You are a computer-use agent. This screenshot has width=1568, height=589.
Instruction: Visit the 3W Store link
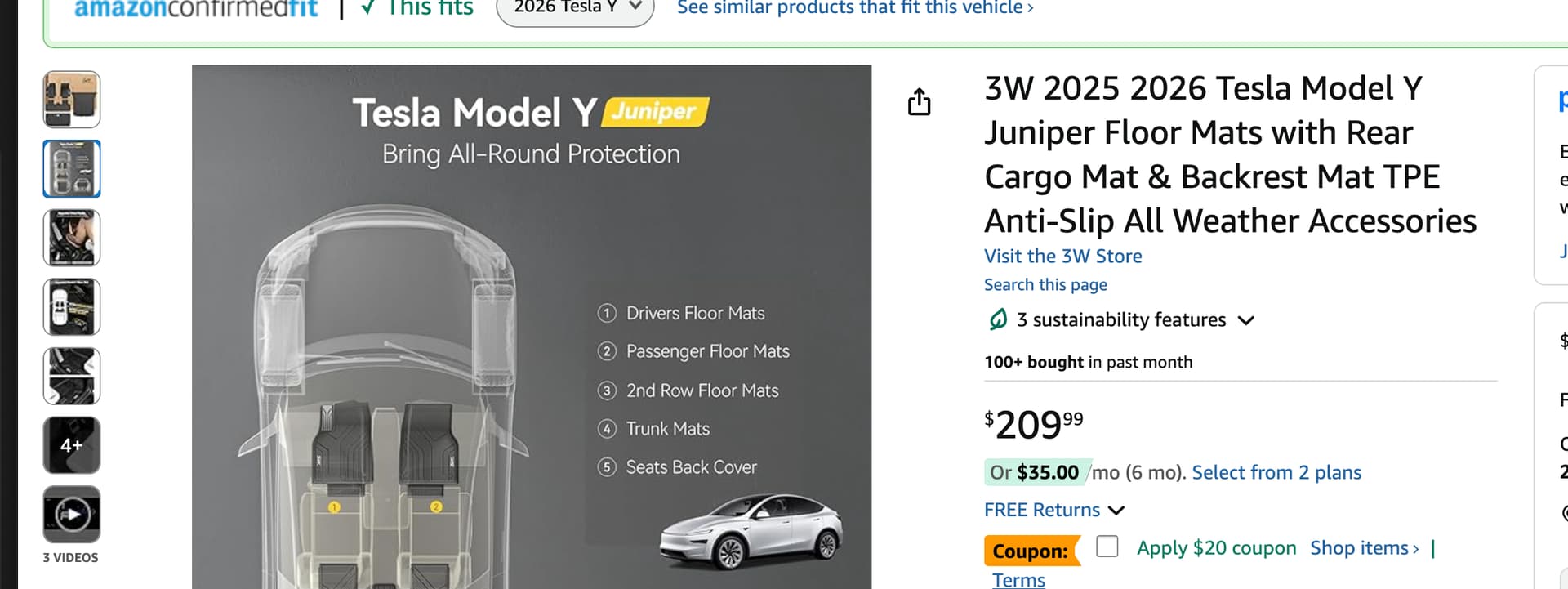coord(1062,257)
